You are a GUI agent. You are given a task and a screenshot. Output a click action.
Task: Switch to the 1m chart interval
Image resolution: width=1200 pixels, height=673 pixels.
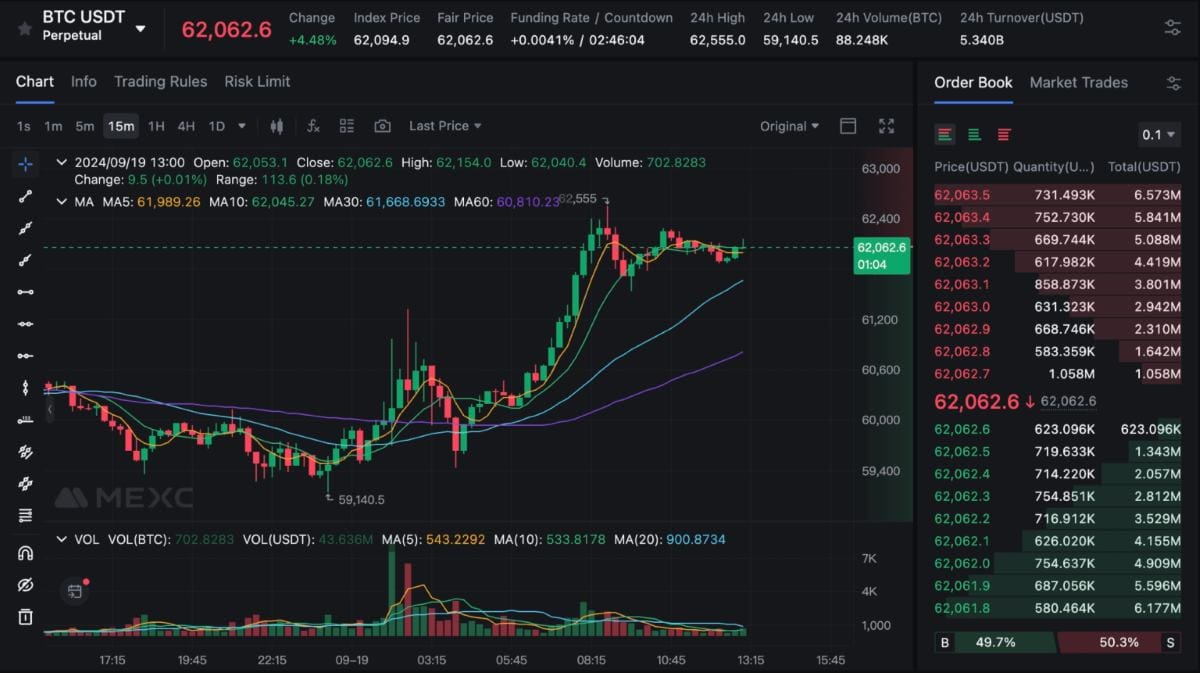pos(53,126)
